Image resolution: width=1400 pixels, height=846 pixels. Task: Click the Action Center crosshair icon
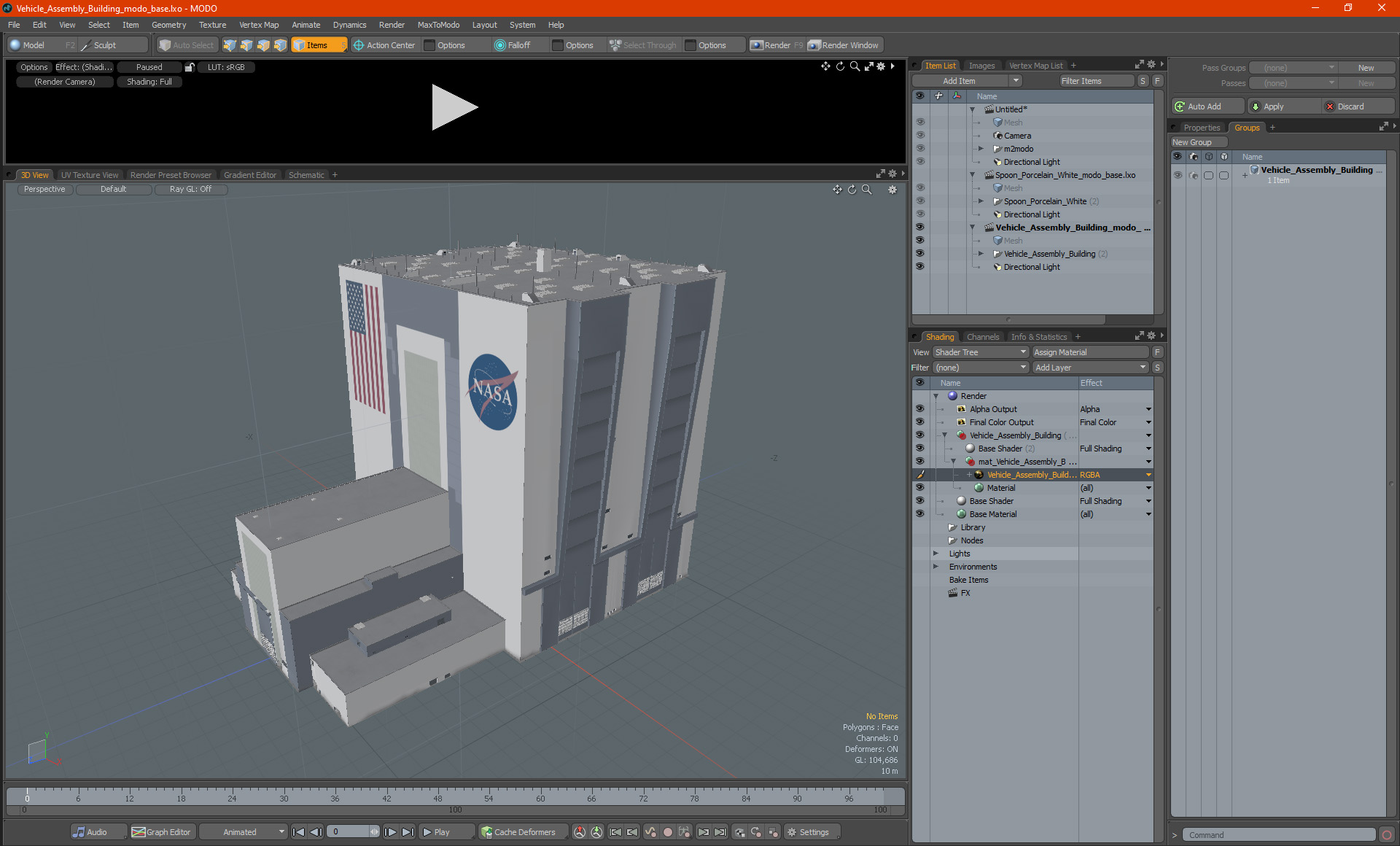(358, 45)
